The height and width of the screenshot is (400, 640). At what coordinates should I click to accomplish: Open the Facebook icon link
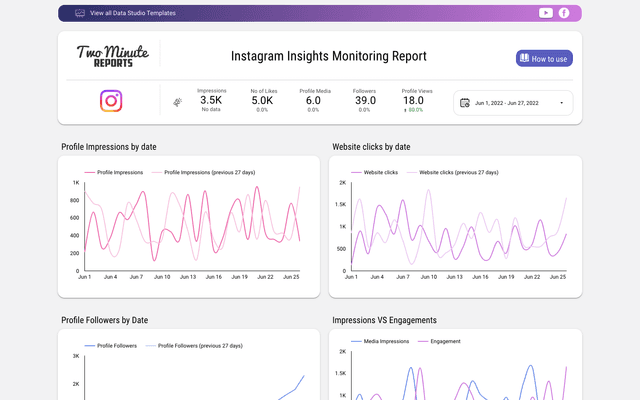(x=564, y=13)
